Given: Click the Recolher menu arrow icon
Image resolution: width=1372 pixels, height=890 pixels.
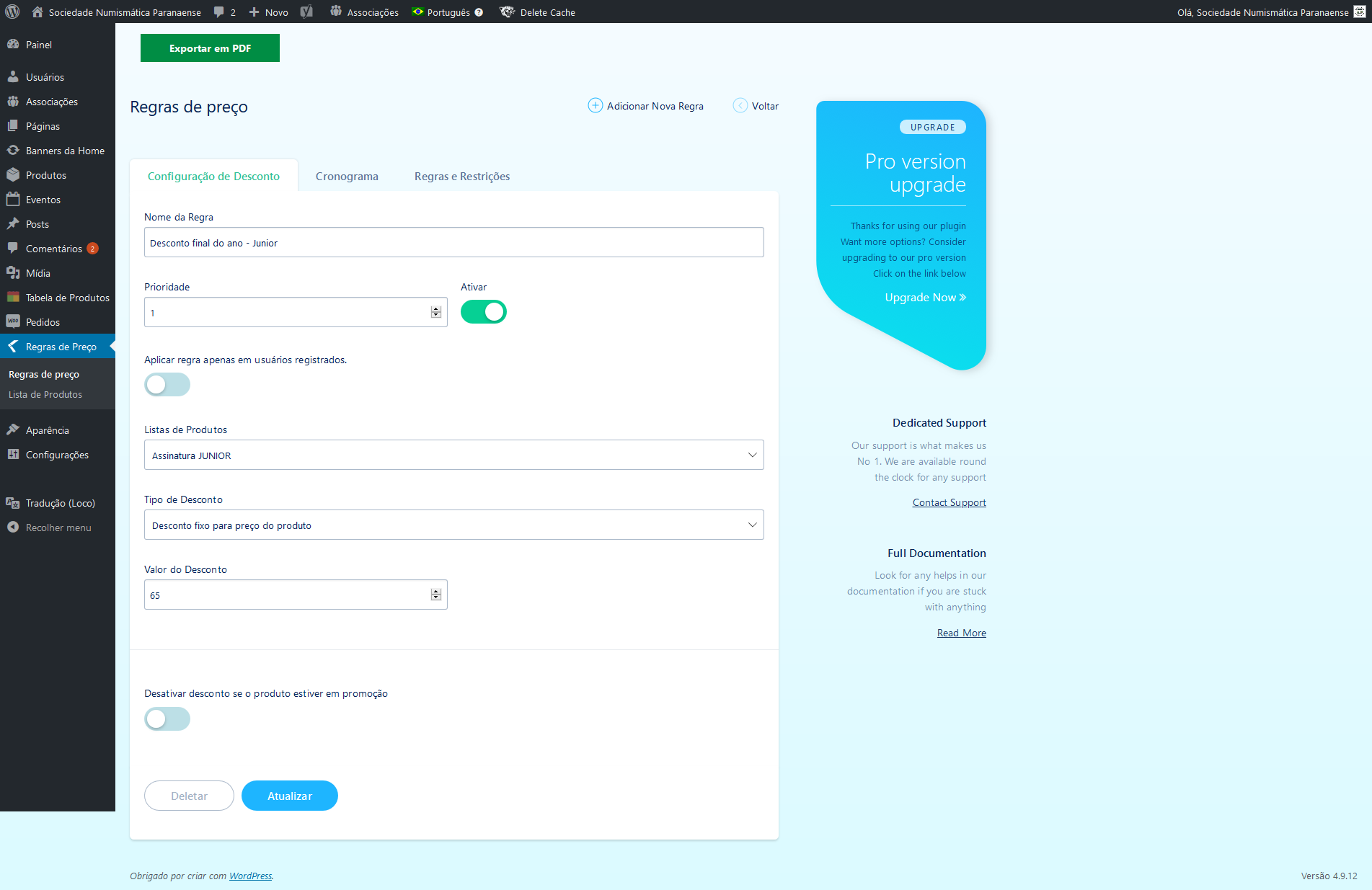Looking at the screenshot, I should 13,527.
